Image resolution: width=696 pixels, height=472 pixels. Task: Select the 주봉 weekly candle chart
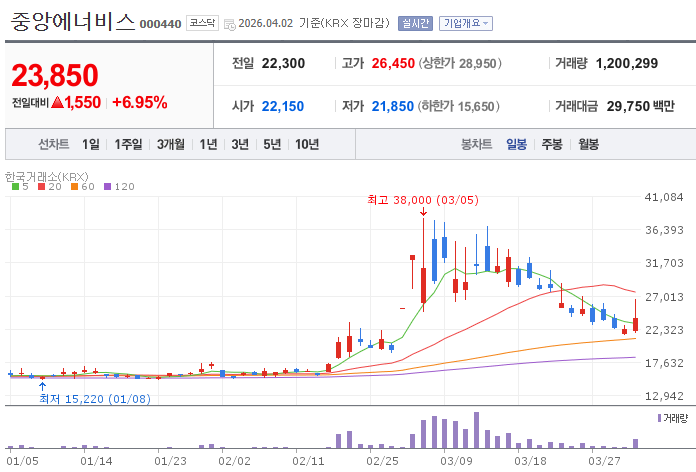[552, 144]
